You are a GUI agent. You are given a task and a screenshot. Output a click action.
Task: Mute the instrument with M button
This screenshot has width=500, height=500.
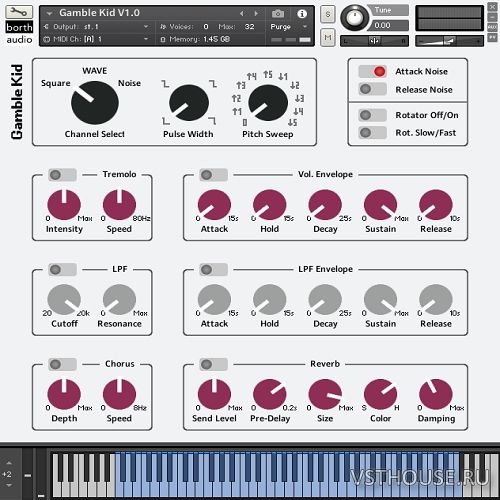coord(328,37)
